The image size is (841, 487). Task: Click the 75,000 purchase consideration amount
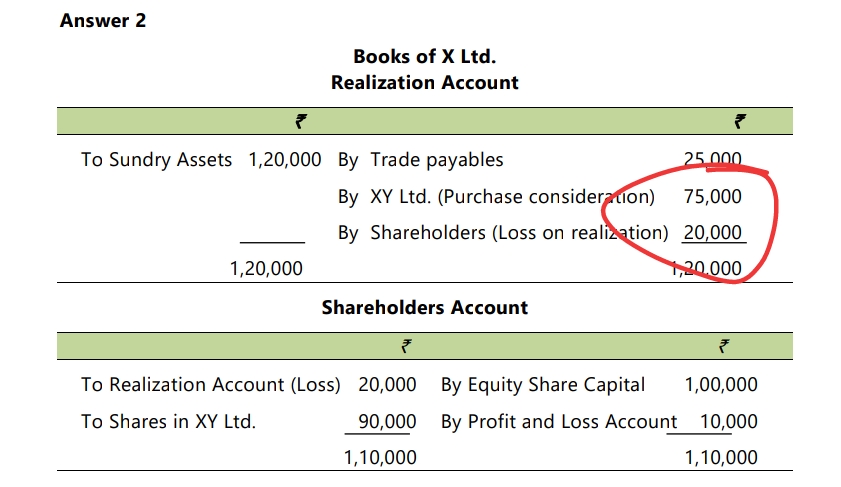tap(713, 196)
